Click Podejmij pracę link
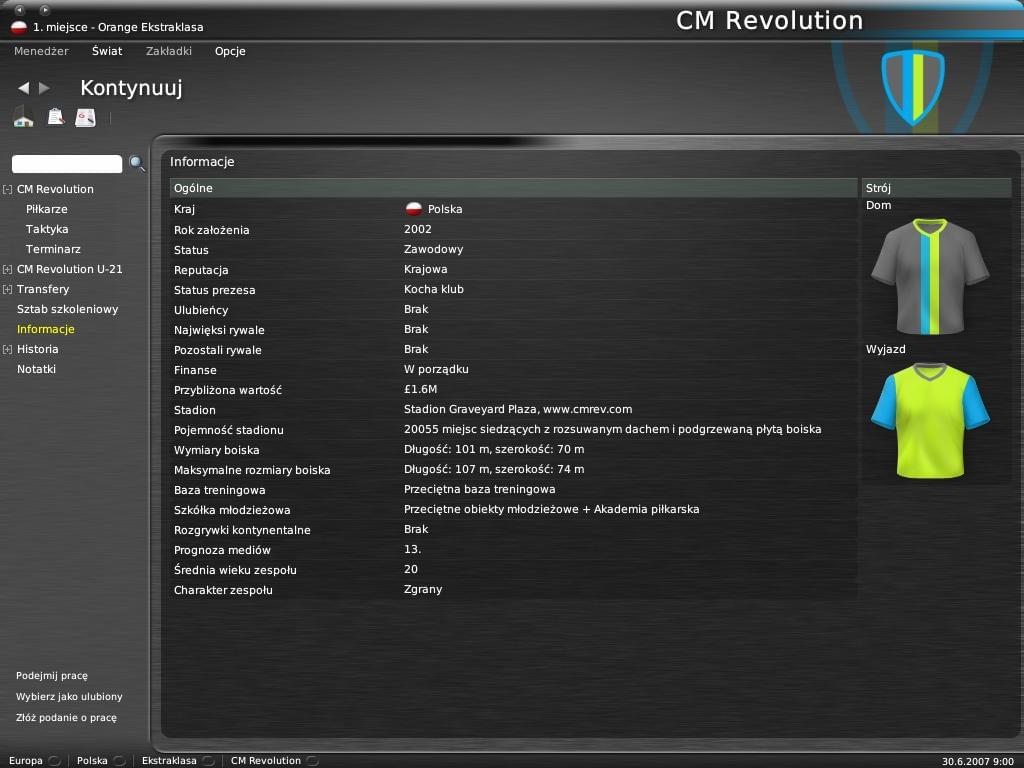Image resolution: width=1024 pixels, height=768 pixels. tap(52, 676)
